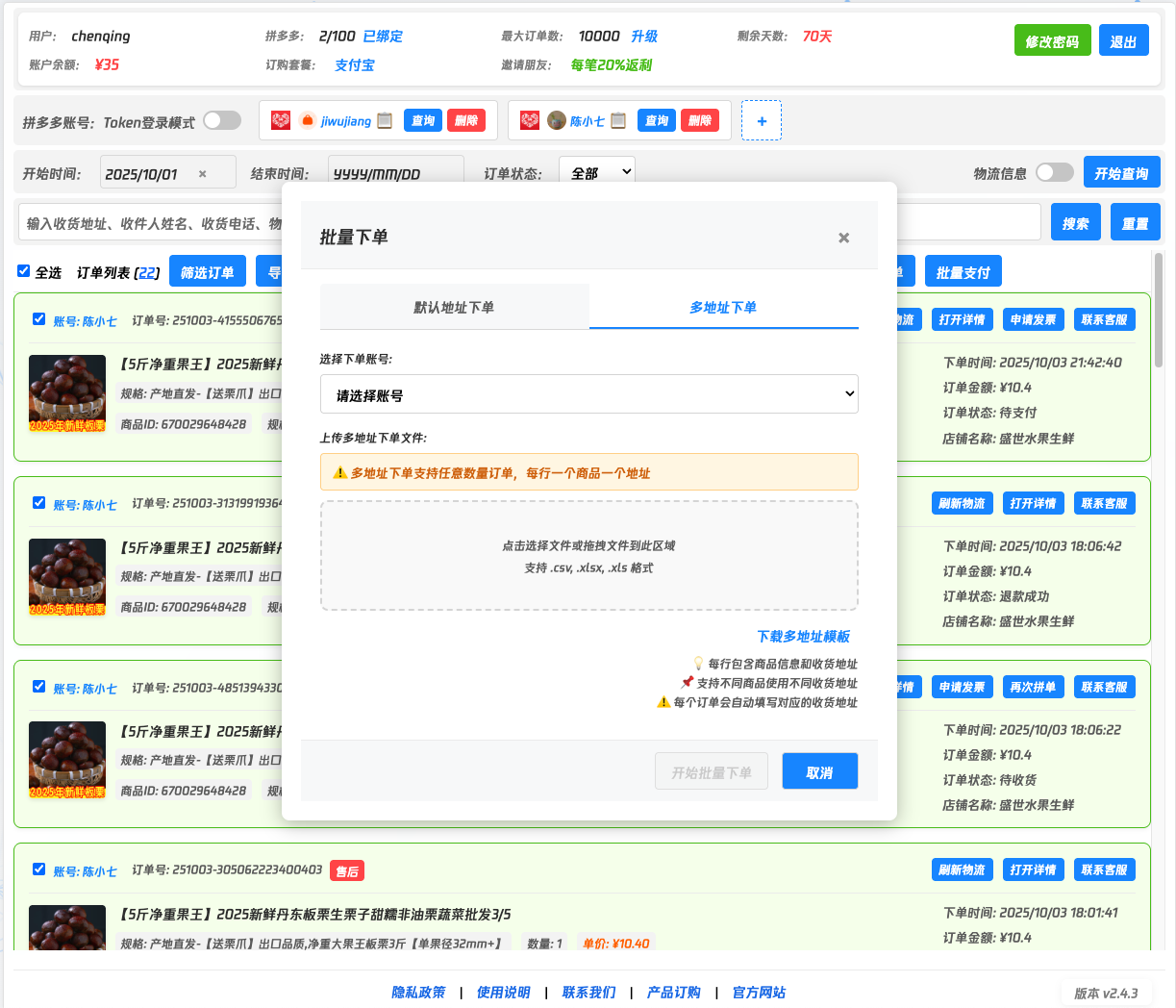This screenshot has height=1008, width=1176.
Task: Click the 下载多地址模板 link
Action: click(x=803, y=637)
